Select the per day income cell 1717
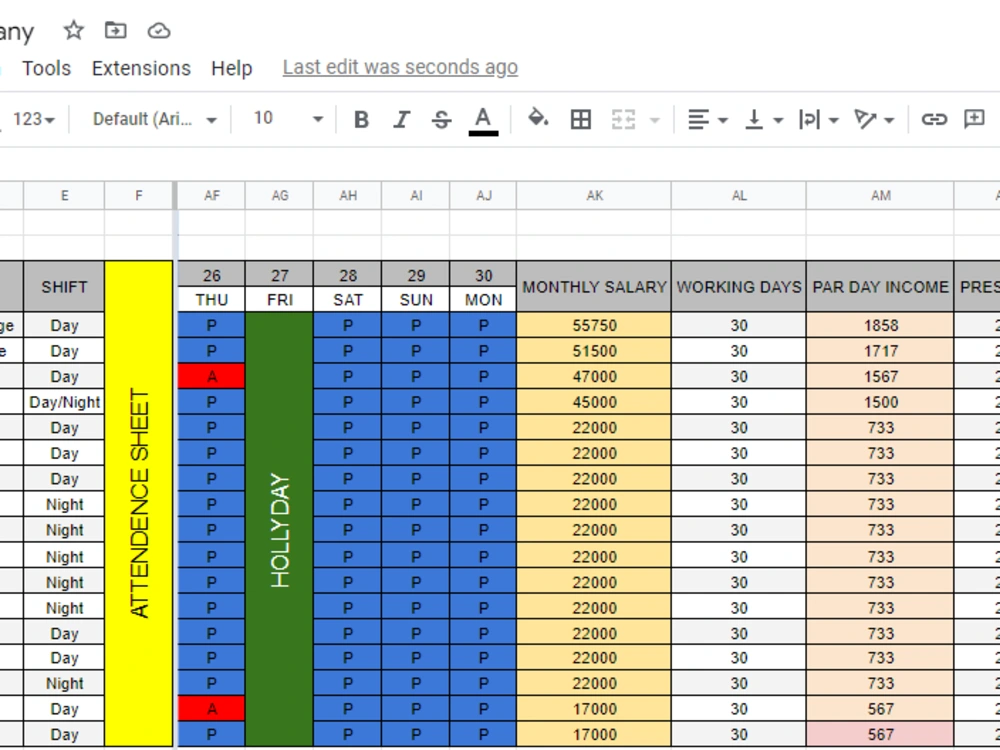The height and width of the screenshot is (750, 1000). [880, 351]
